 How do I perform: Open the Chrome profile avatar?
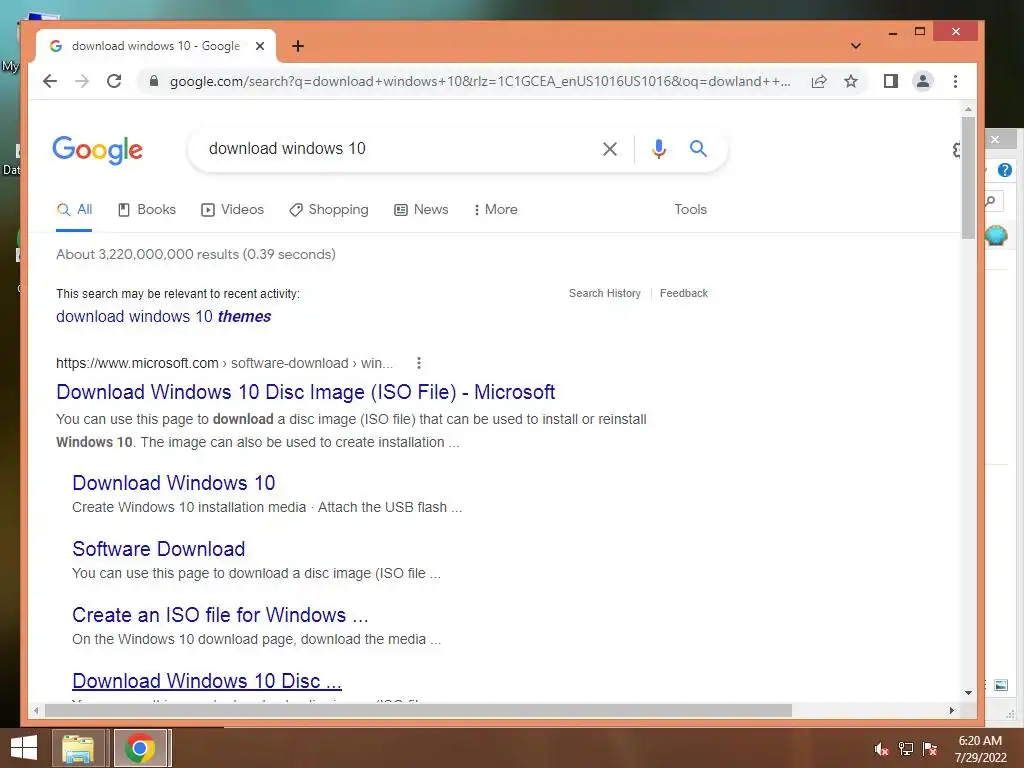click(x=923, y=81)
